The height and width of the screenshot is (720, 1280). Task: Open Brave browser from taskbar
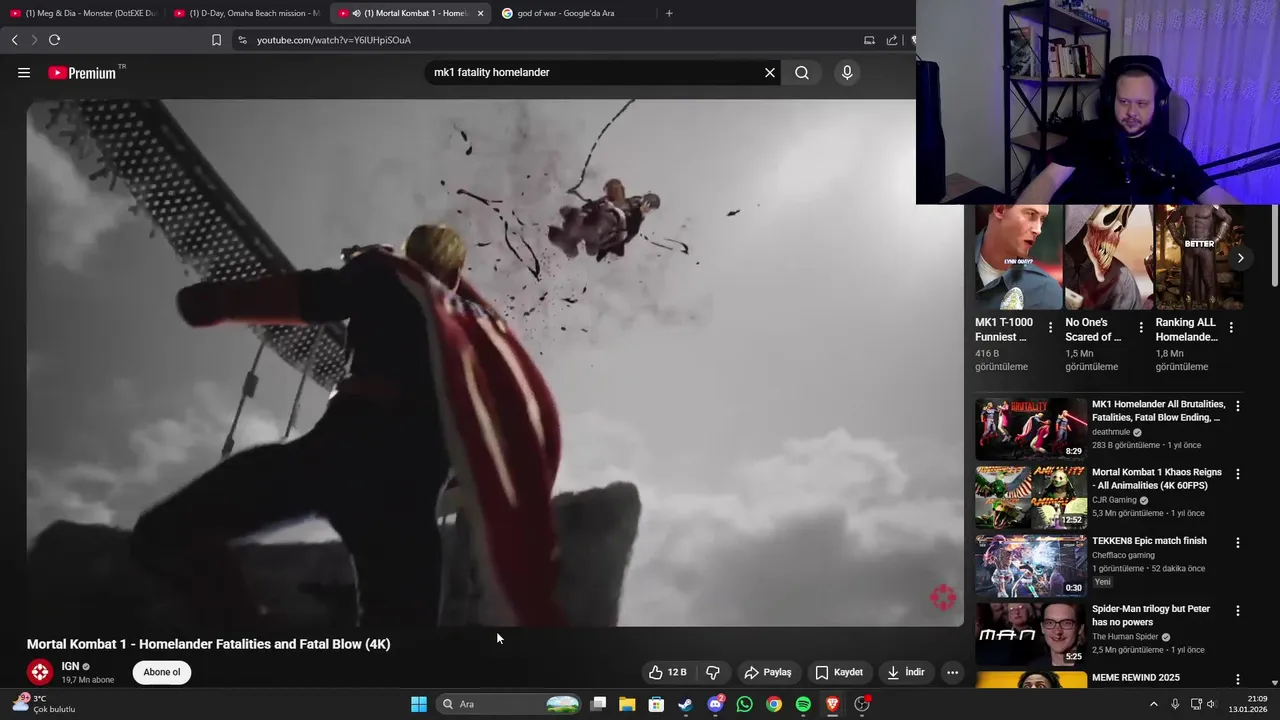(832, 704)
